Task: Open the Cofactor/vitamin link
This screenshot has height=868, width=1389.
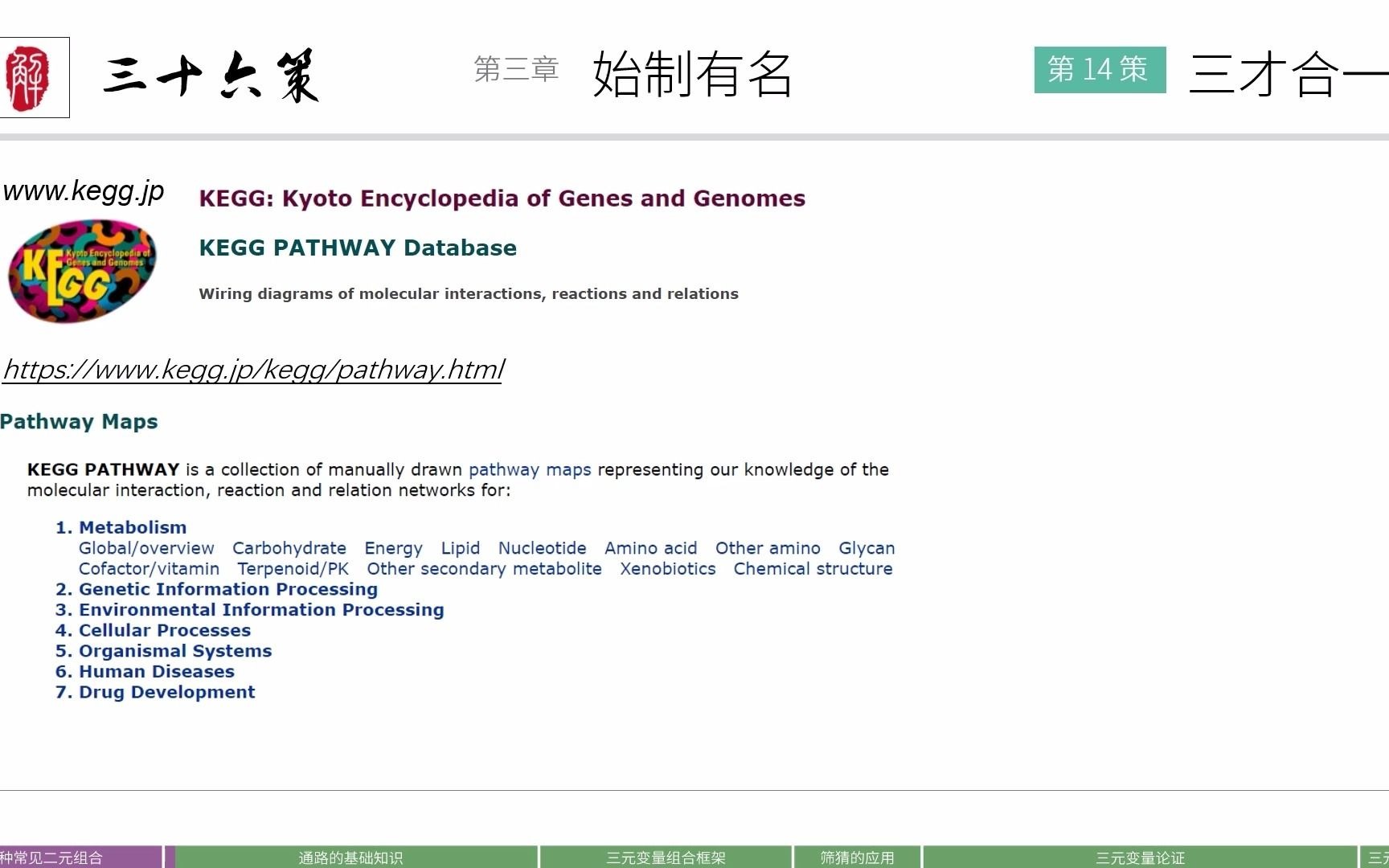Action: [x=149, y=569]
